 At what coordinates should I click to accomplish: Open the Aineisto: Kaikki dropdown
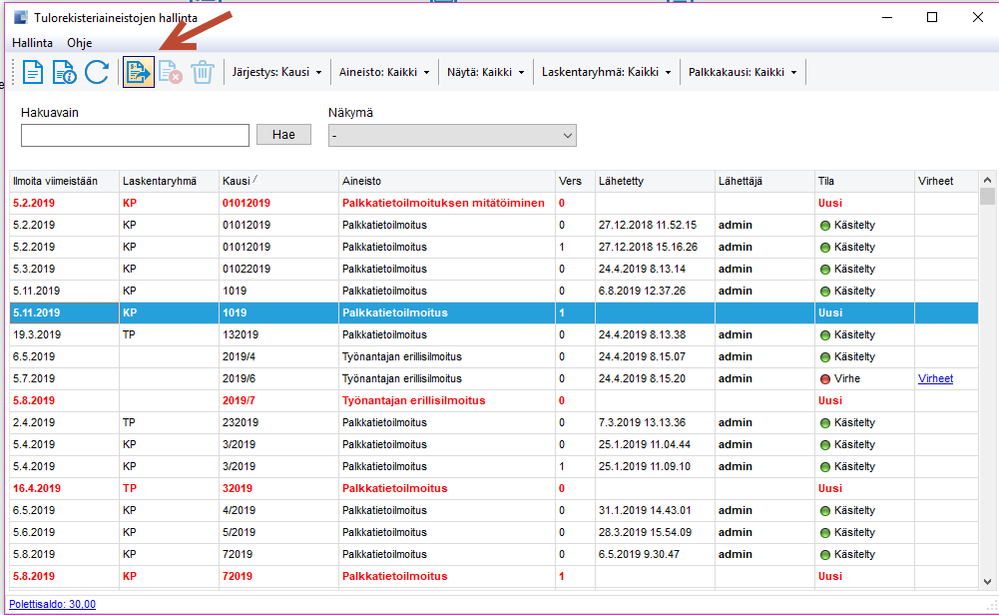tap(384, 72)
